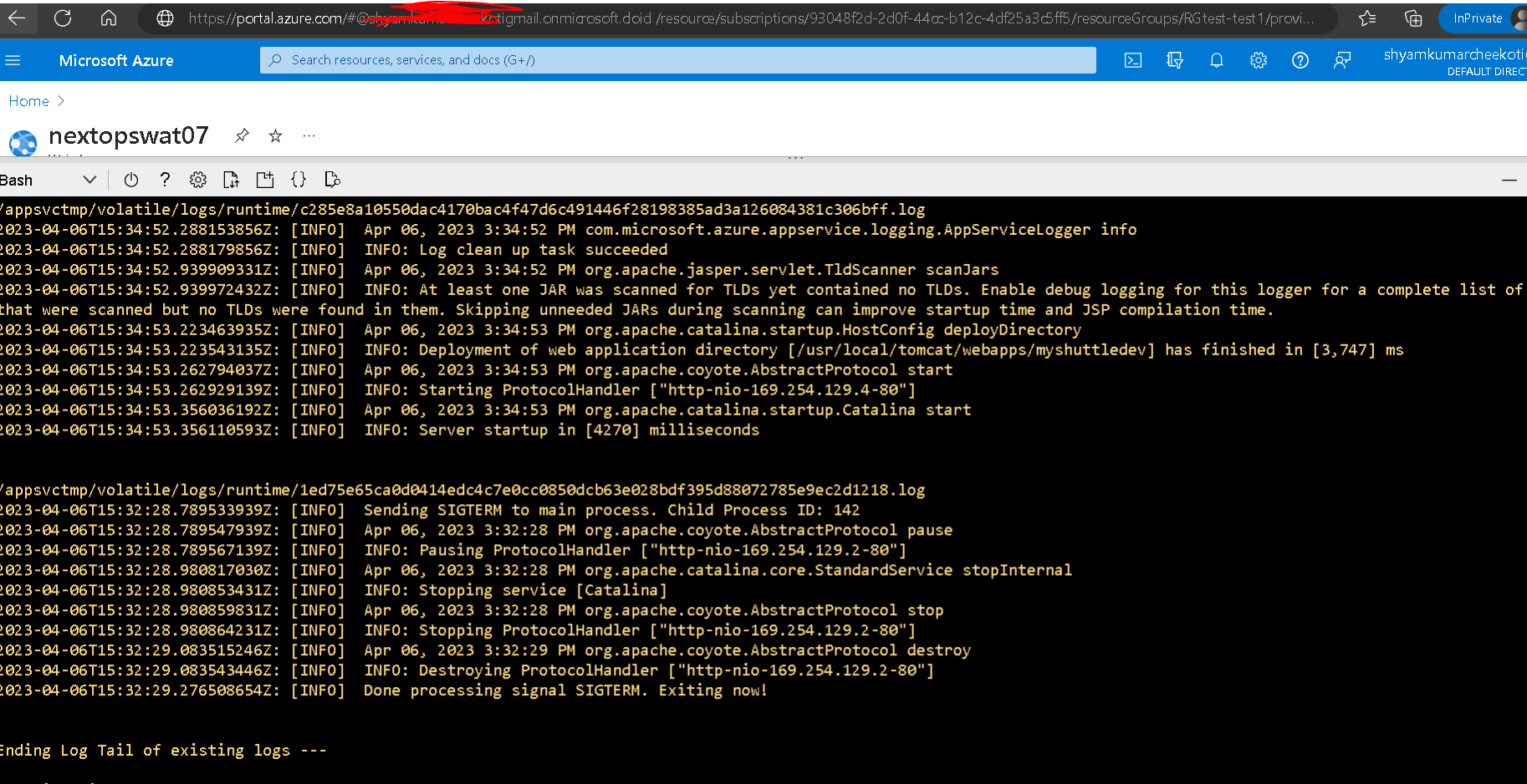Click the upload/download files icon
This screenshot has height=784, width=1527.
[232, 180]
